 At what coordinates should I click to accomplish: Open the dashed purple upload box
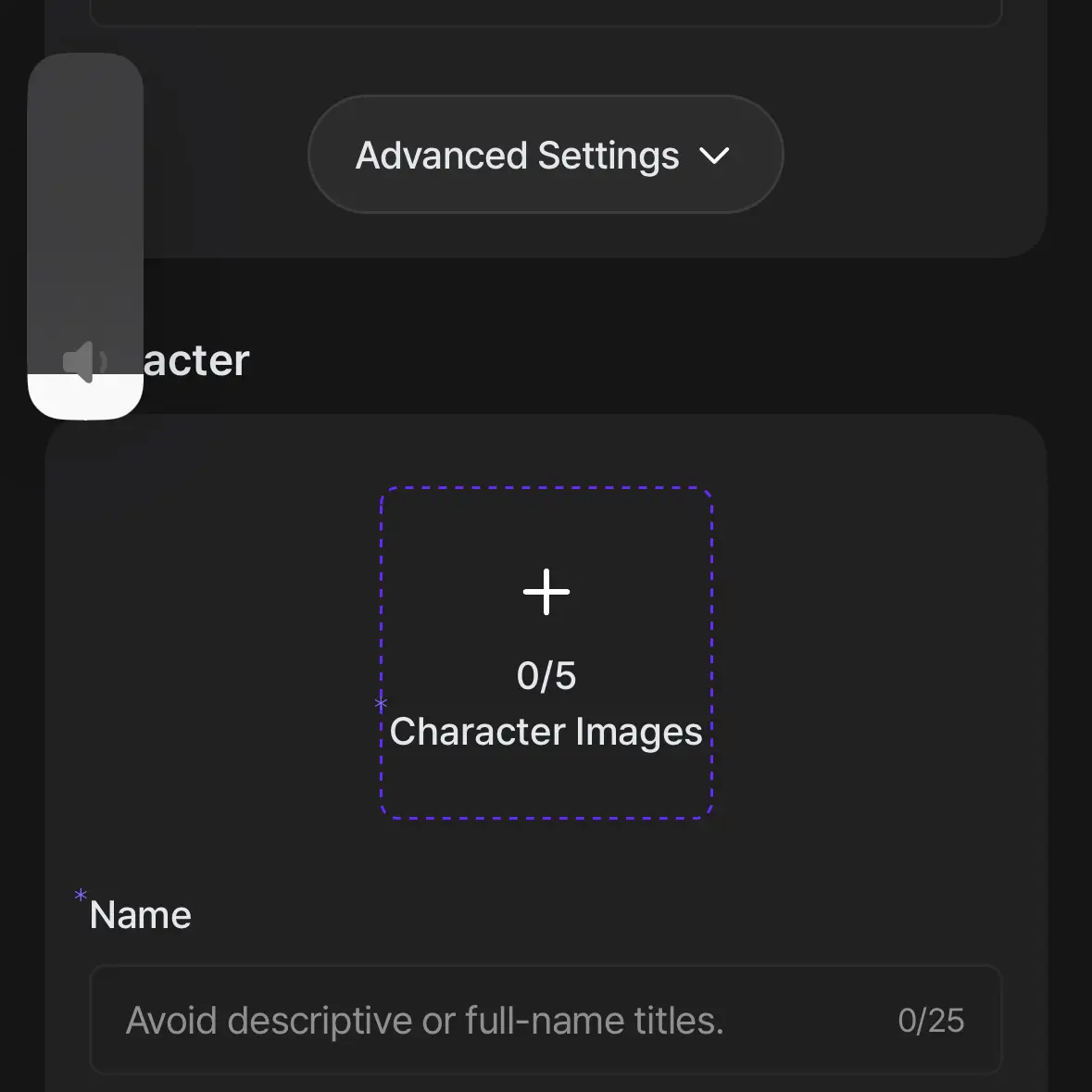click(x=546, y=653)
